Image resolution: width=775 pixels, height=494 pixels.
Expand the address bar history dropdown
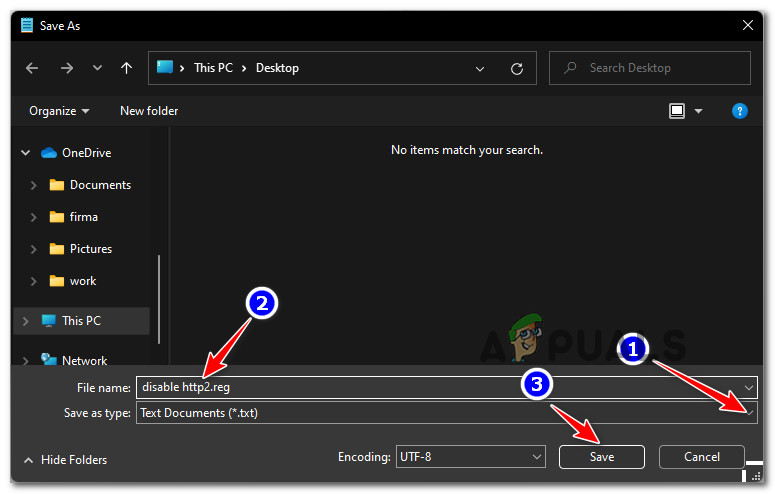click(479, 69)
